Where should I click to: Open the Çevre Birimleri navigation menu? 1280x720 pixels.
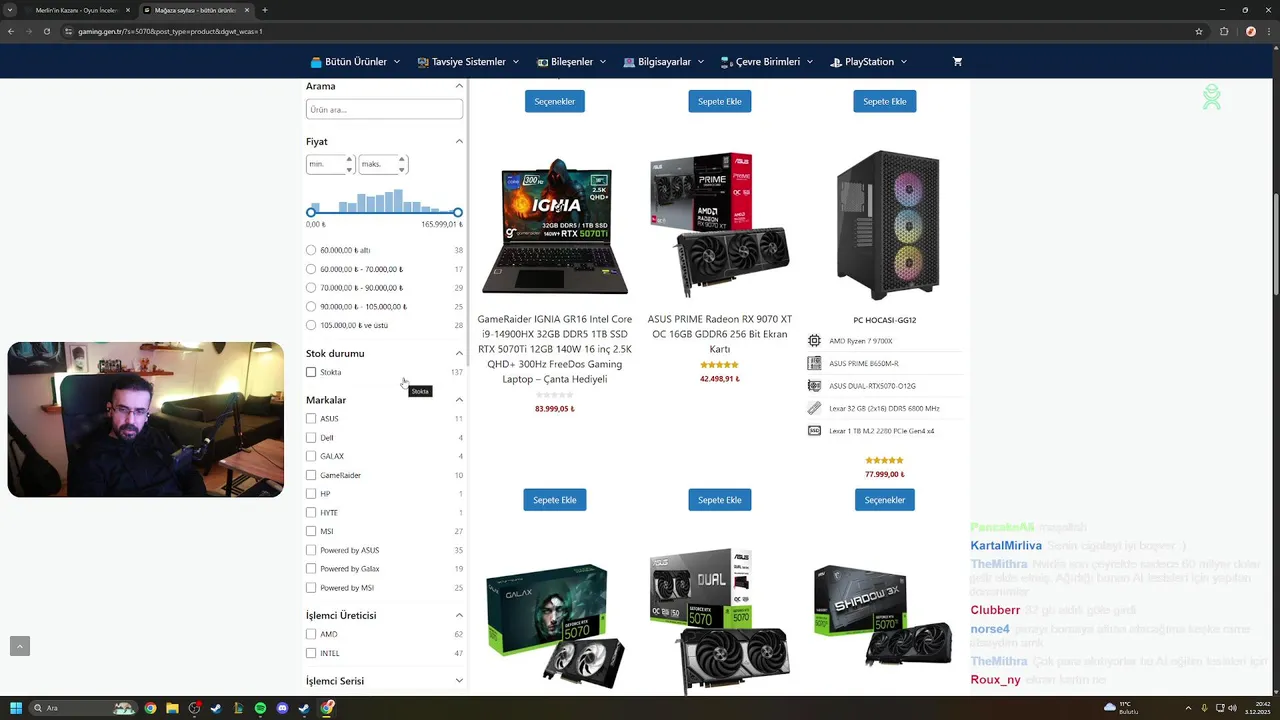pos(767,62)
